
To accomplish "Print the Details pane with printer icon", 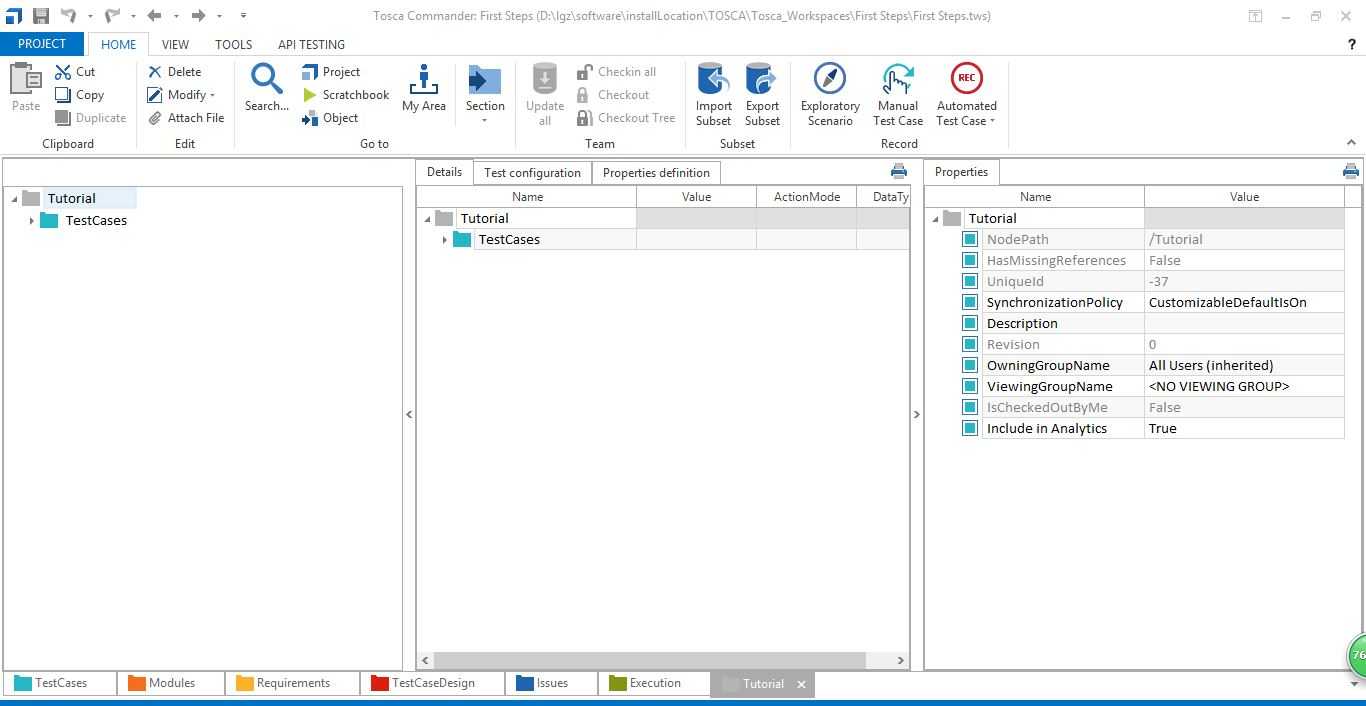I will pyautogui.click(x=899, y=172).
